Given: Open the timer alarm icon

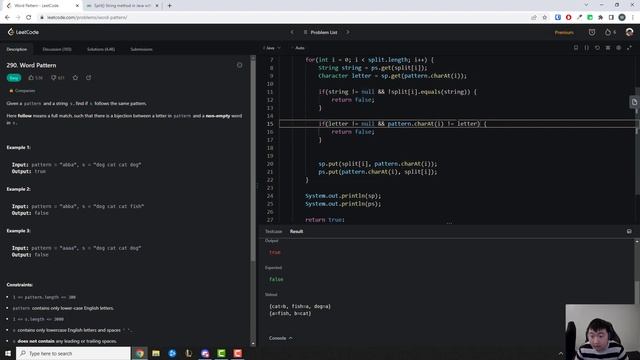Looking at the screenshot, I should click(592, 32).
